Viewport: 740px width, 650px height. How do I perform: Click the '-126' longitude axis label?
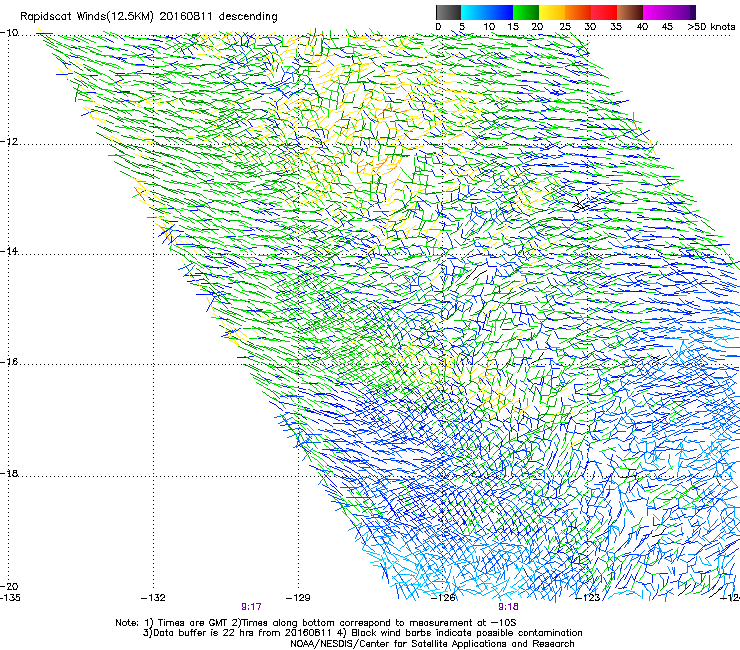(443, 598)
